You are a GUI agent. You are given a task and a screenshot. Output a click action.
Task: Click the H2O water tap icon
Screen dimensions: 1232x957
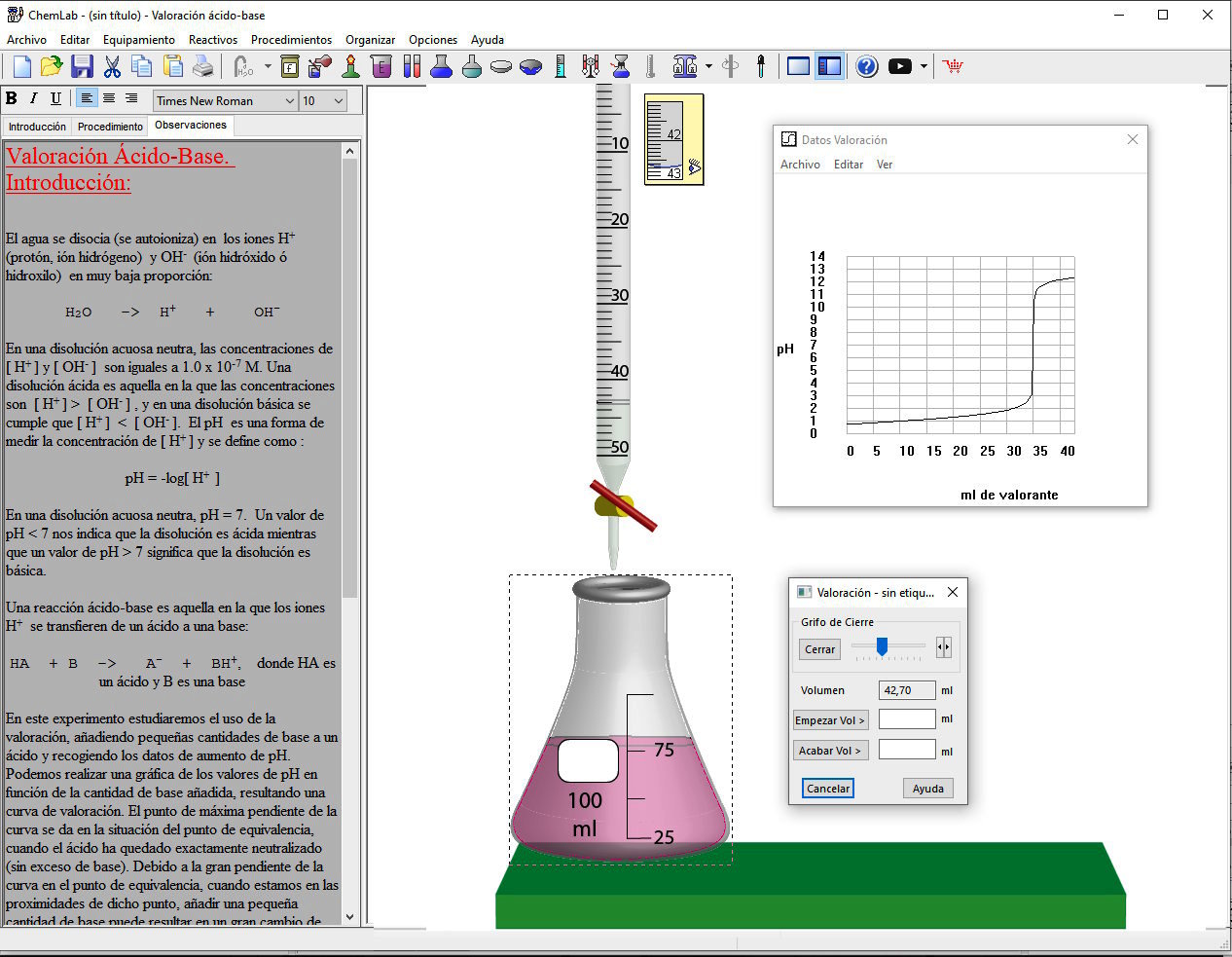[x=243, y=66]
